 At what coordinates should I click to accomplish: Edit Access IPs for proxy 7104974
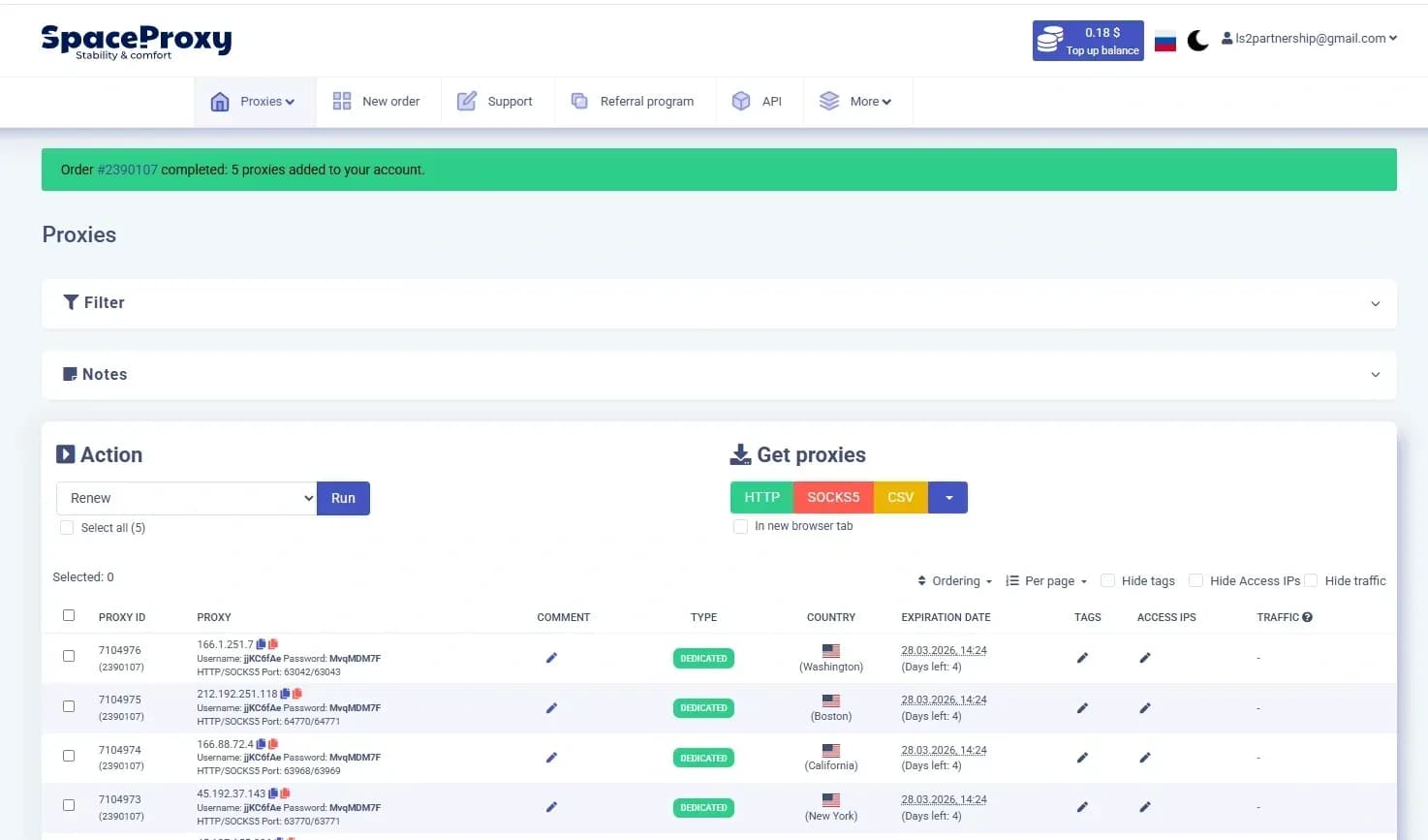tap(1145, 757)
